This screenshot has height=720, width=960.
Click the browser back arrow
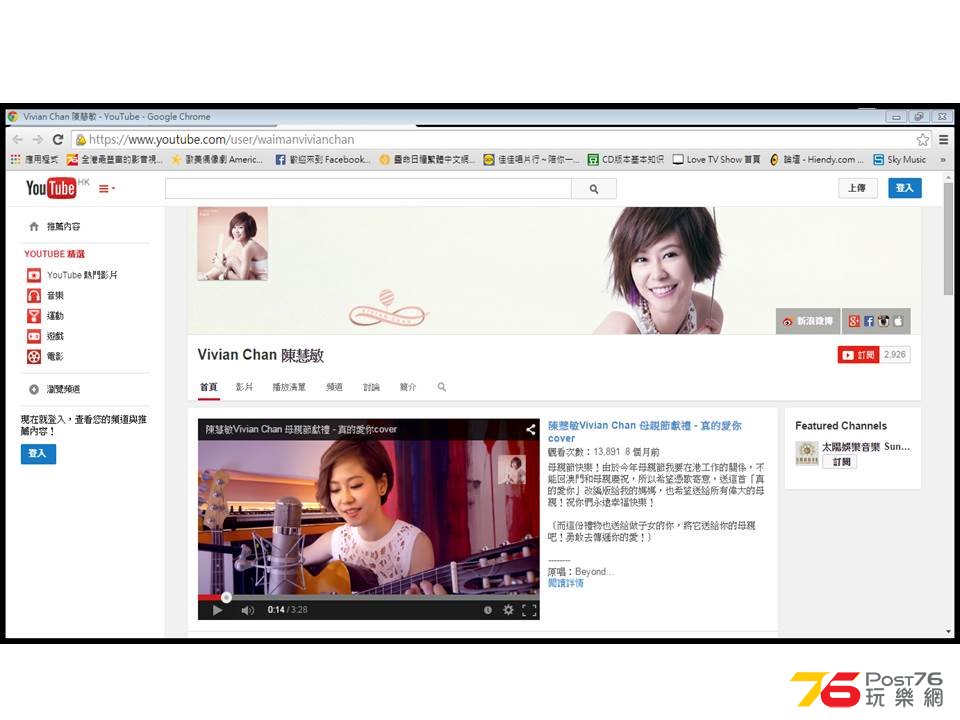[18, 140]
